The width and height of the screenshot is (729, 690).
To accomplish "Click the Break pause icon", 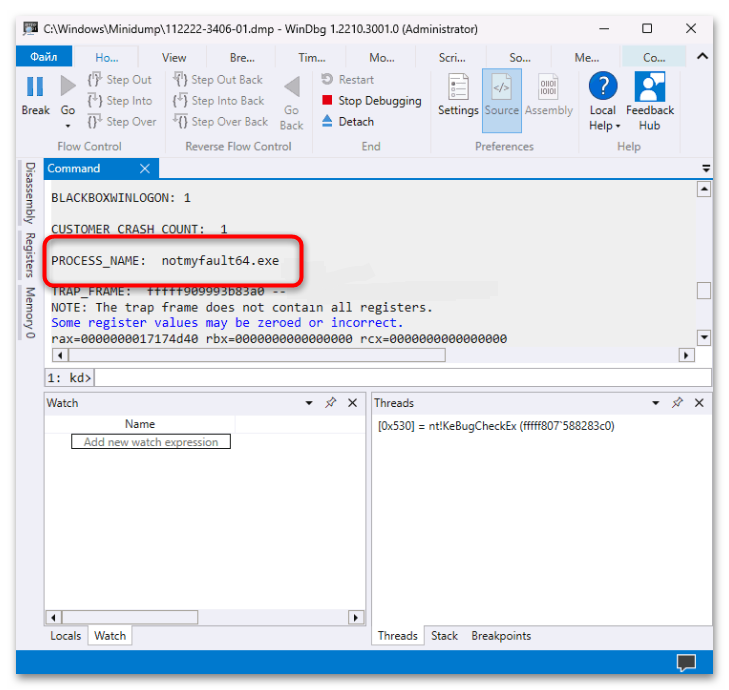I will click(35, 87).
